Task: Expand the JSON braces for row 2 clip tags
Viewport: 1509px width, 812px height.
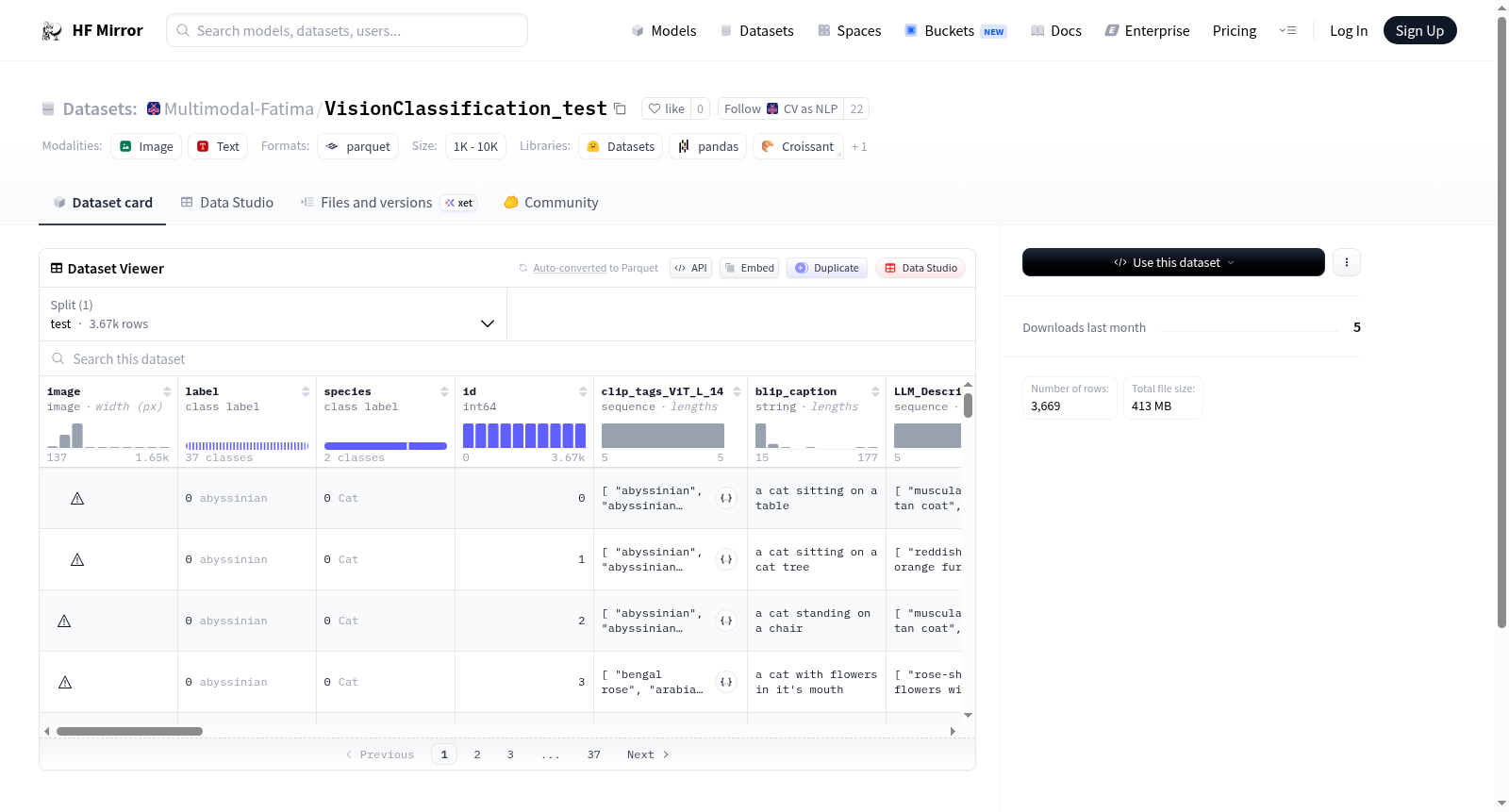Action: pyautogui.click(x=726, y=621)
